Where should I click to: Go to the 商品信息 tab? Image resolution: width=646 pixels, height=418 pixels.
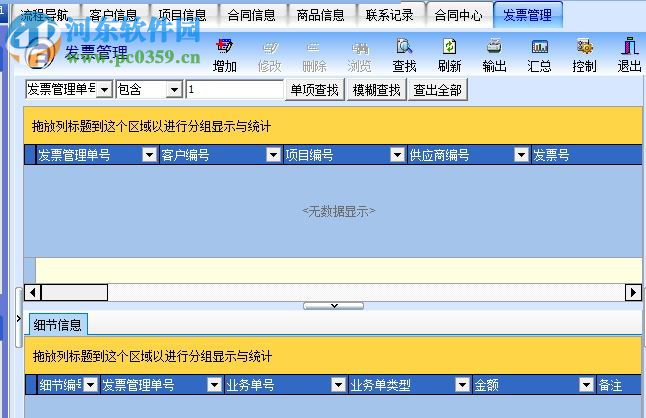pyautogui.click(x=321, y=15)
